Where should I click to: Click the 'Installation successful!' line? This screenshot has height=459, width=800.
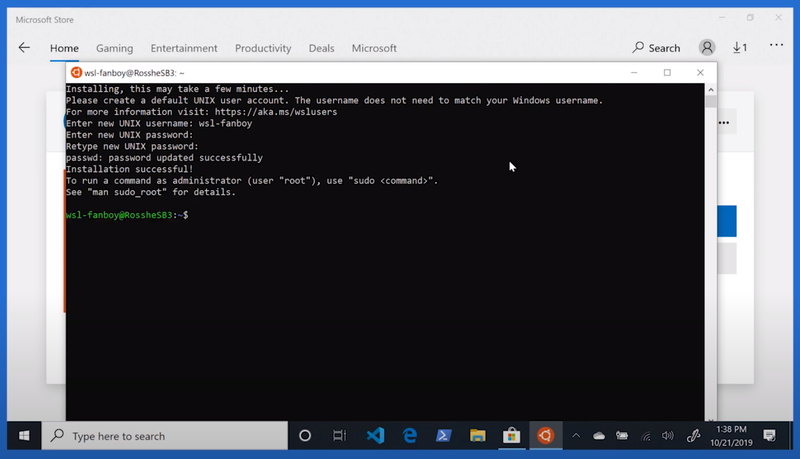tap(130, 169)
